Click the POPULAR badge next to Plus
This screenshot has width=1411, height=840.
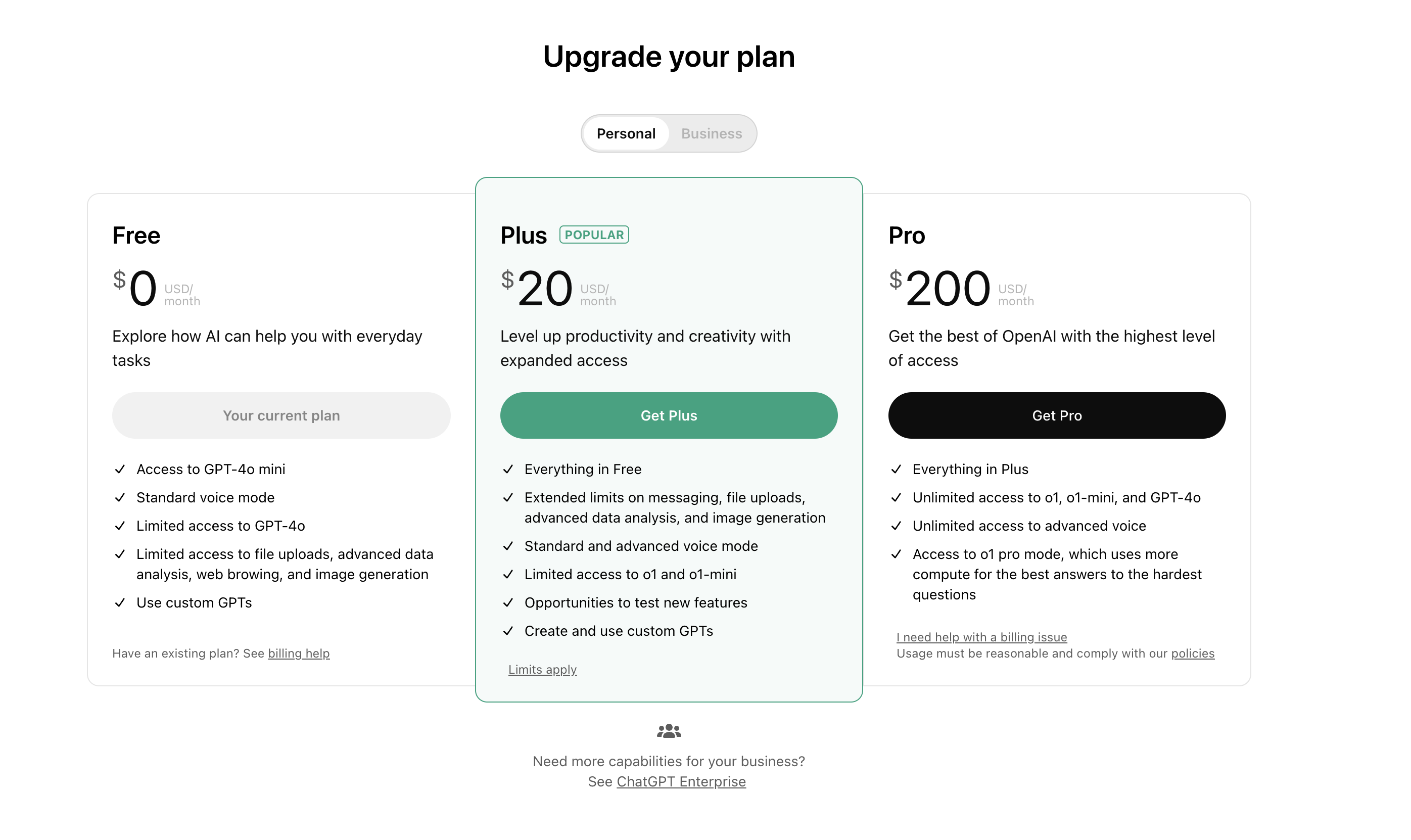594,235
